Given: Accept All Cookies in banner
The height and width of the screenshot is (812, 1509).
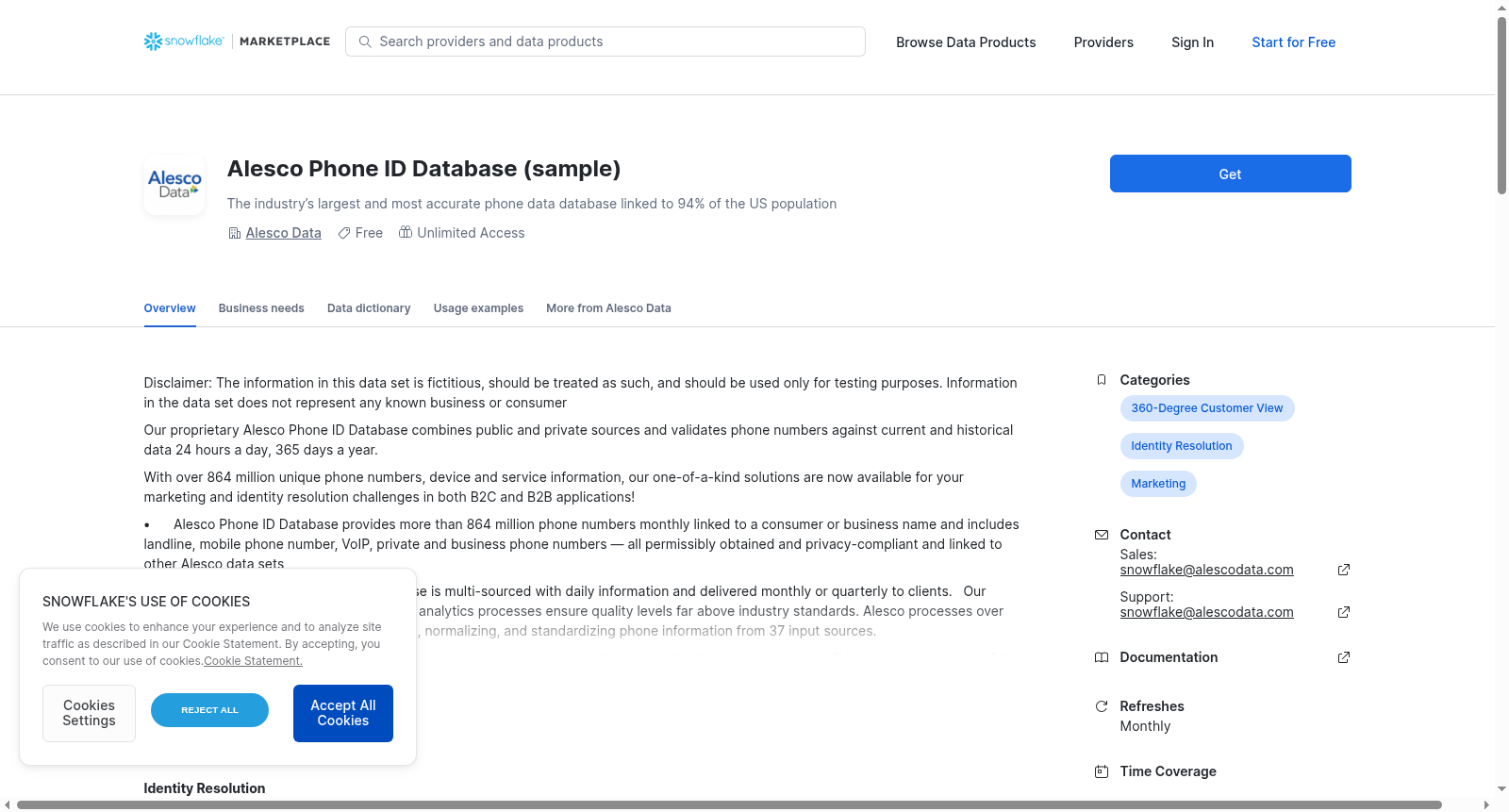Looking at the screenshot, I should point(343,713).
